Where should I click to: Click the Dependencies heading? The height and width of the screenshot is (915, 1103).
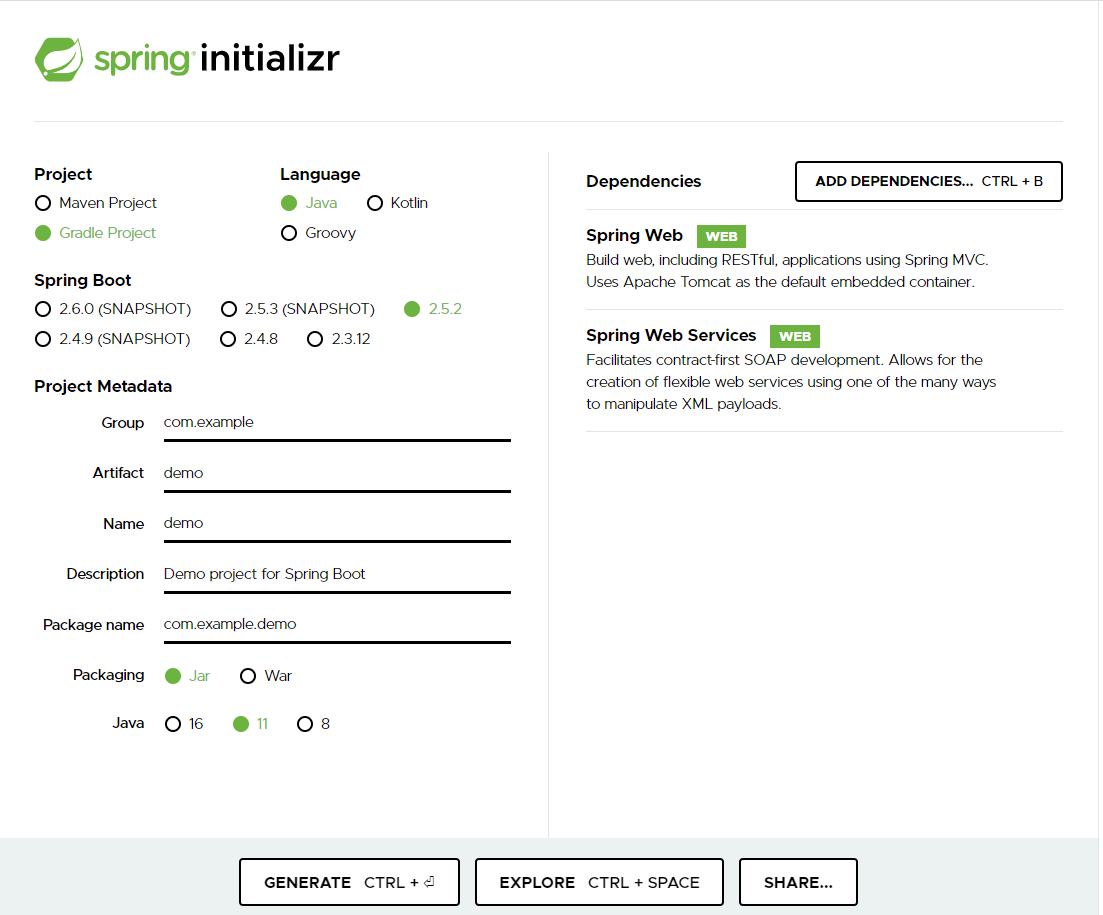tap(644, 181)
